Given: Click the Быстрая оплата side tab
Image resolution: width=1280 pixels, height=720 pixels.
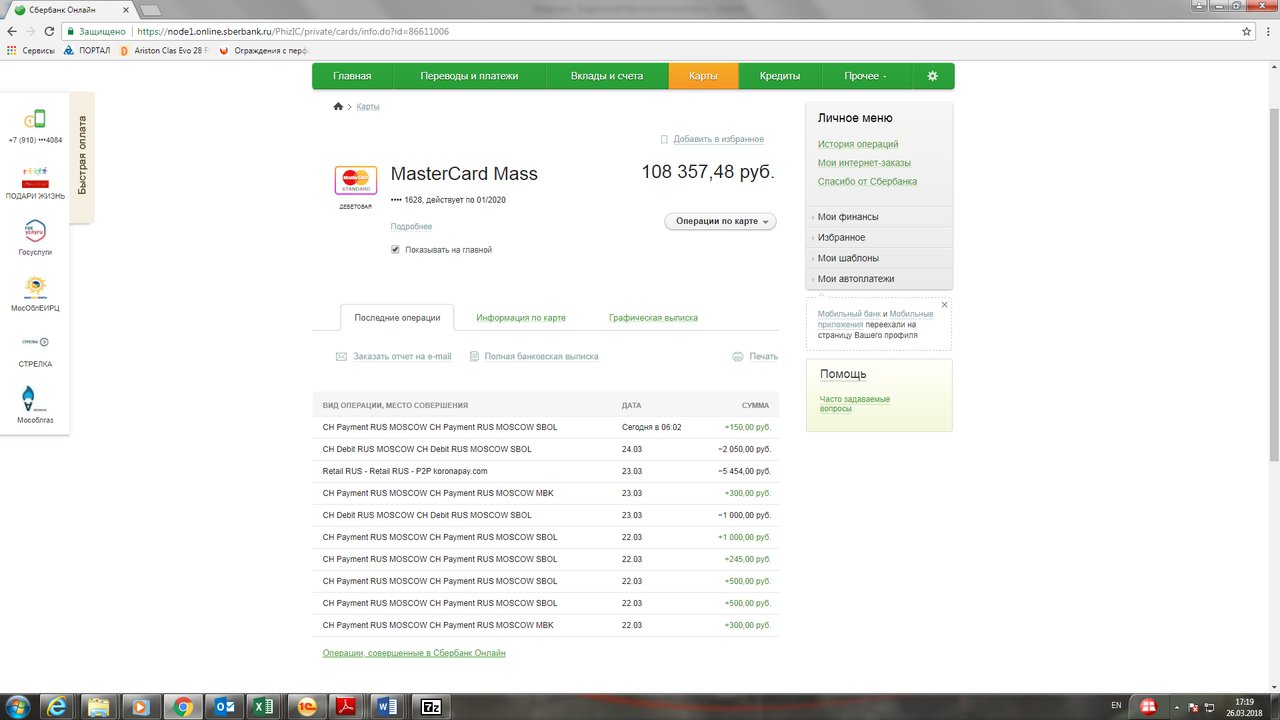Looking at the screenshot, I should pyautogui.click(x=82, y=155).
